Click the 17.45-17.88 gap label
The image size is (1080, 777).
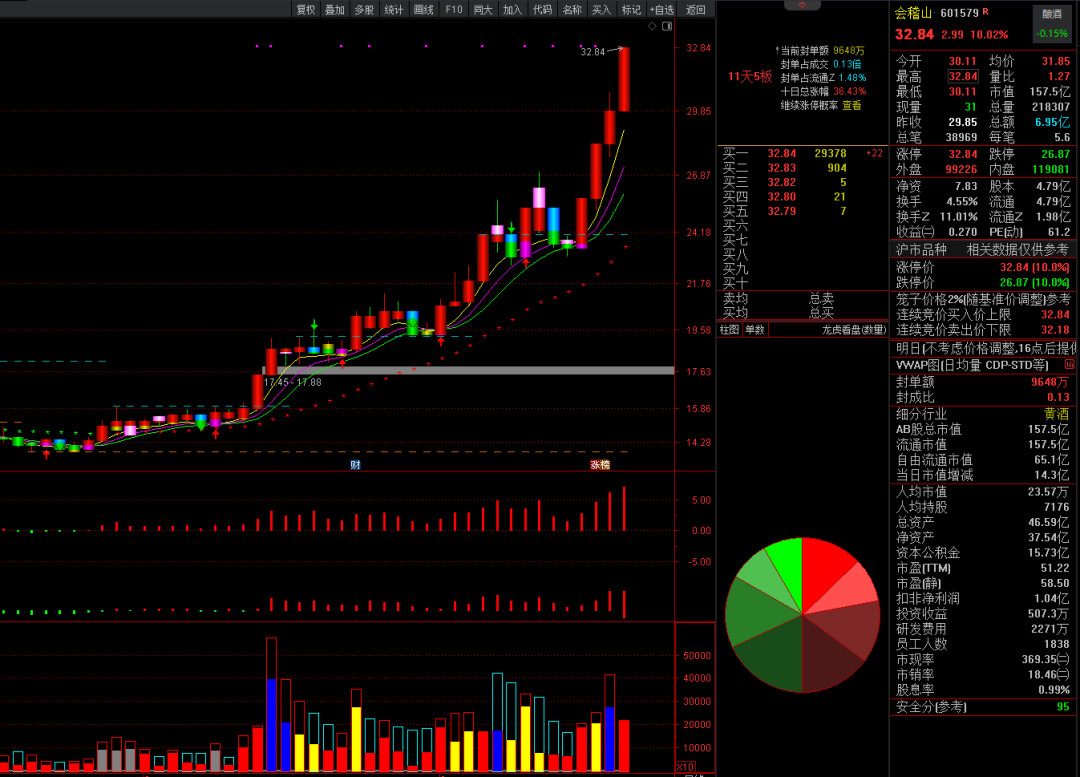pos(293,382)
